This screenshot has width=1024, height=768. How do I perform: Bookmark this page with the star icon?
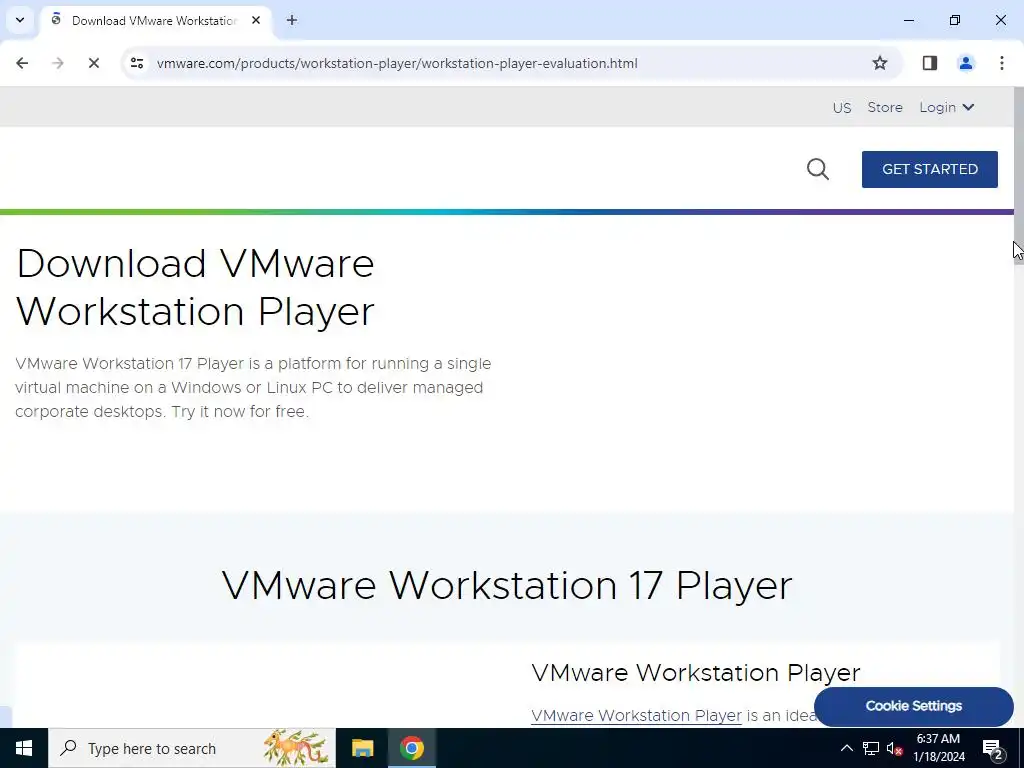point(880,63)
